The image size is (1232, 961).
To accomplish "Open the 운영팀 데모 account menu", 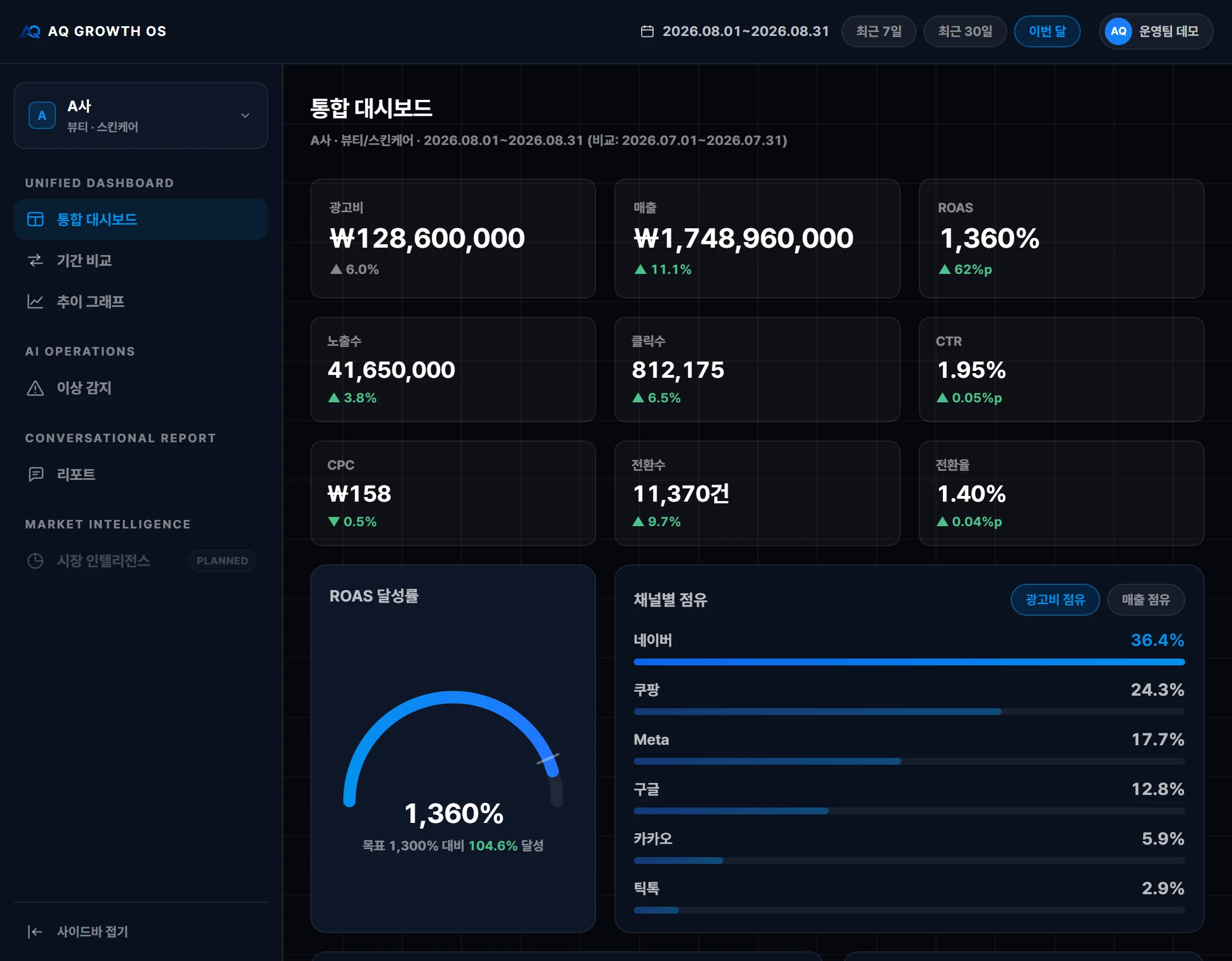I will pyautogui.click(x=1156, y=31).
